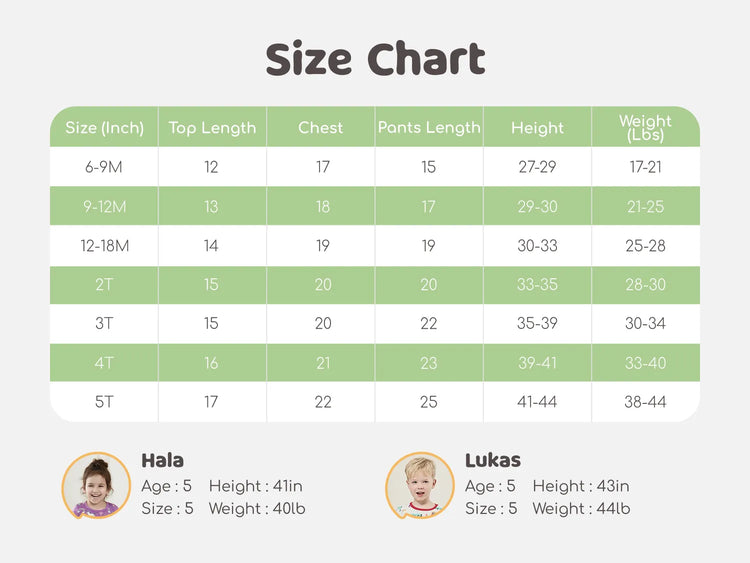
Task: Click the Size Chart title
Action: pos(375,60)
